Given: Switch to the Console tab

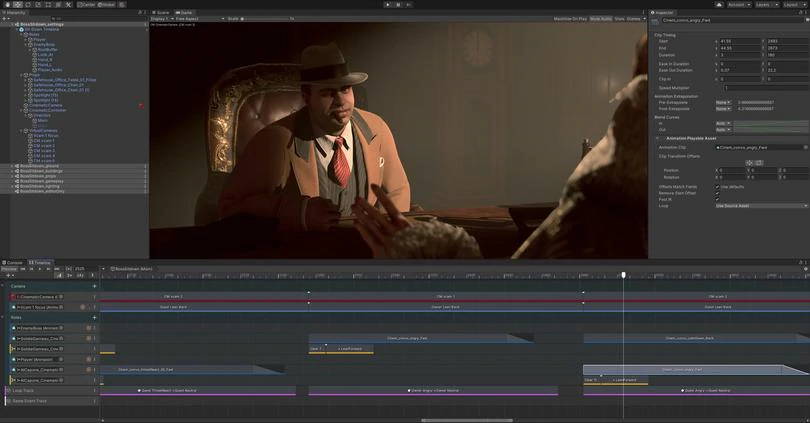Looking at the screenshot, I should coord(13,262).
